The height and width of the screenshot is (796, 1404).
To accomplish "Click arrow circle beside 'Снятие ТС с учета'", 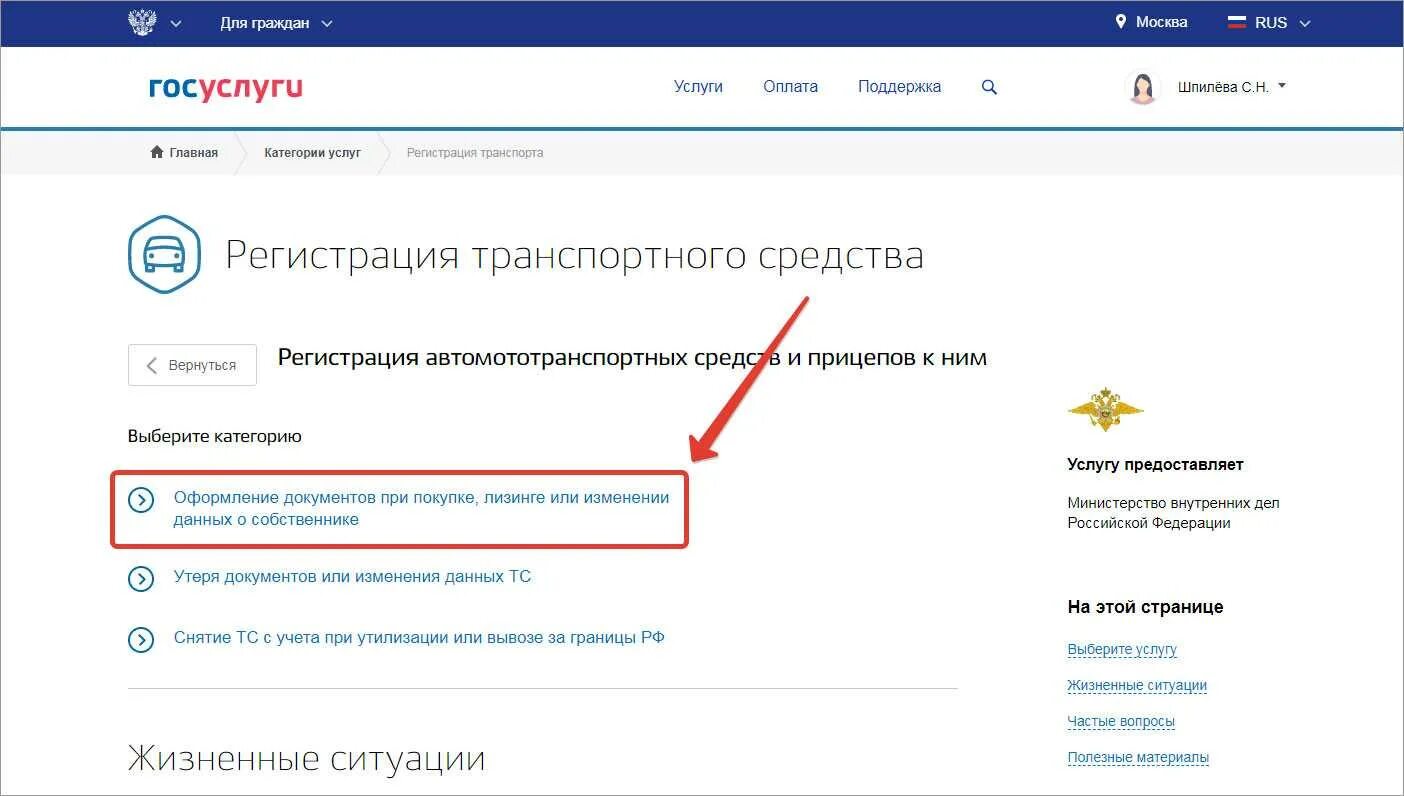I will tap(141, 640).
